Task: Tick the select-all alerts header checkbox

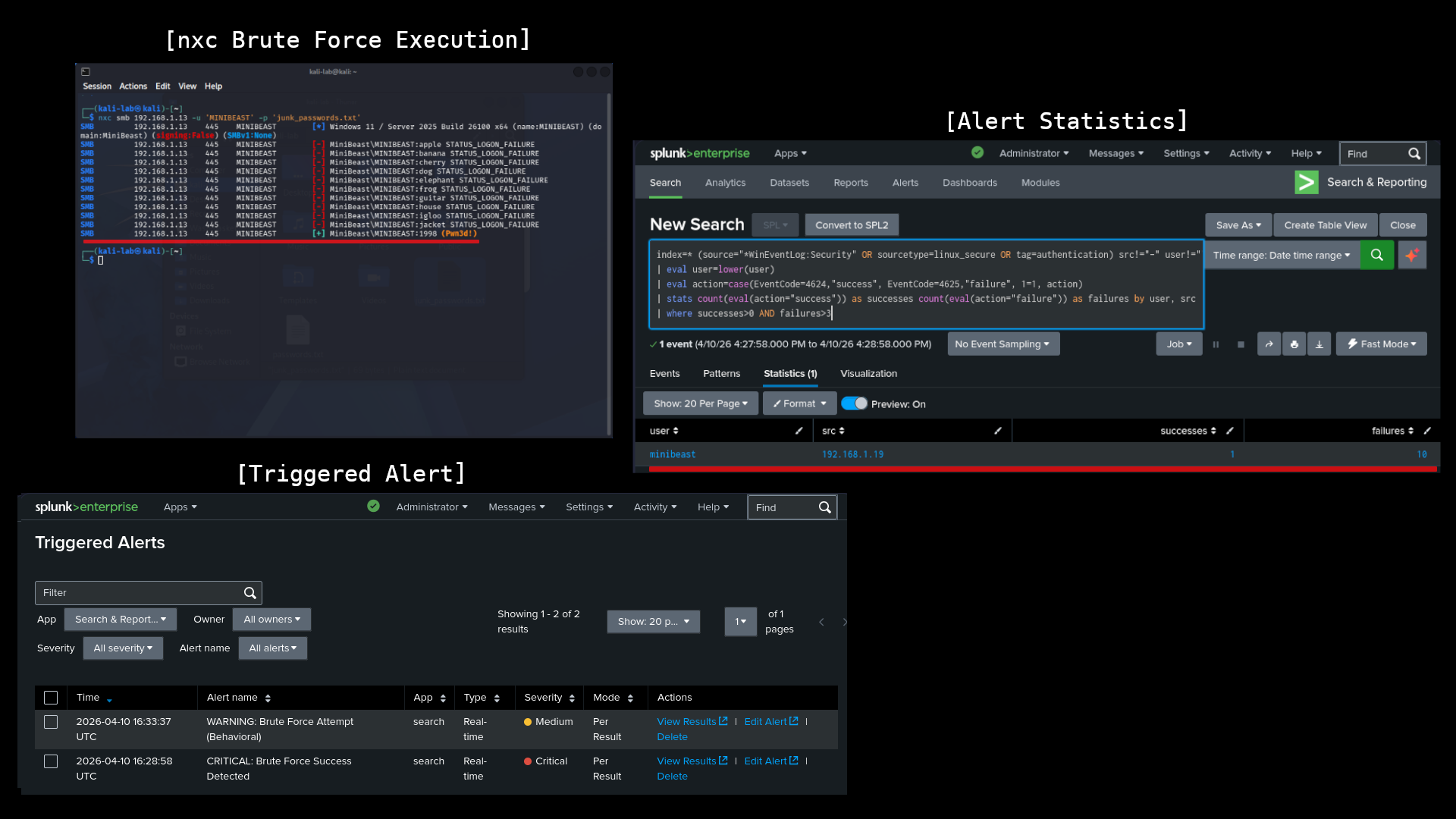Action: tap(51, 698)
